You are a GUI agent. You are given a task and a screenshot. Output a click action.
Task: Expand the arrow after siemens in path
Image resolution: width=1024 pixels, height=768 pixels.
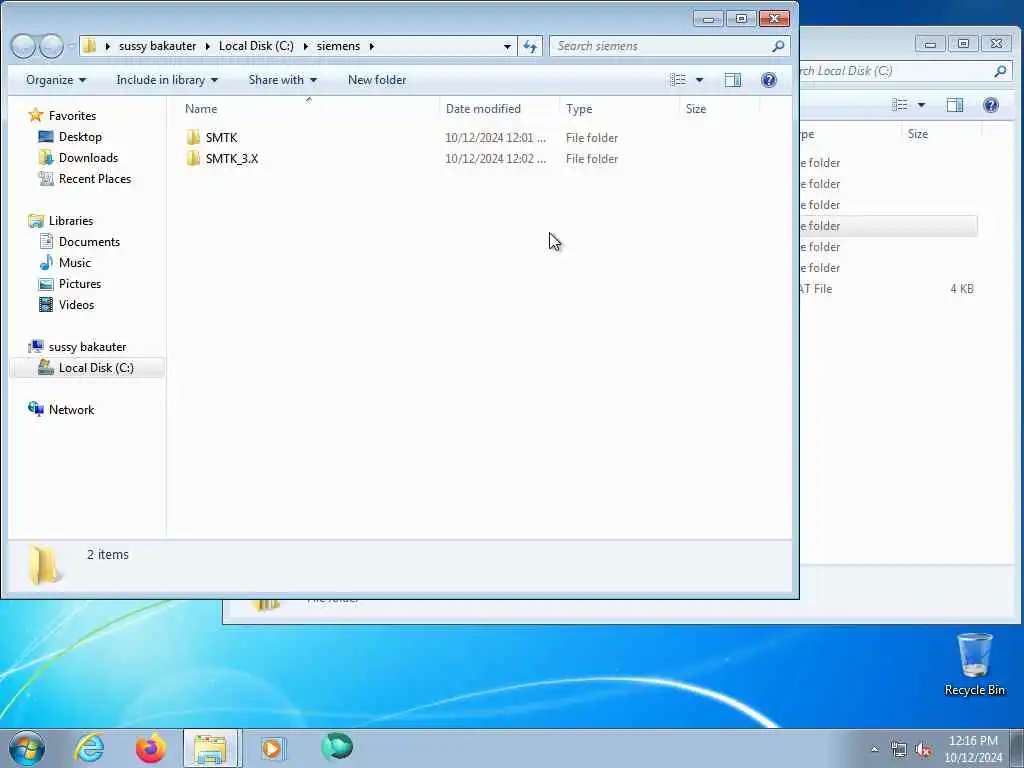[x=372, y=46]
